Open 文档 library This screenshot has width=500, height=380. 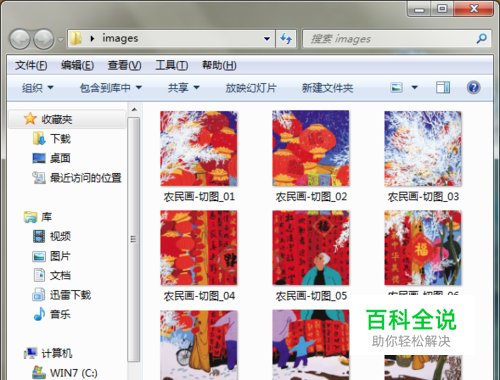pos(60,275)
